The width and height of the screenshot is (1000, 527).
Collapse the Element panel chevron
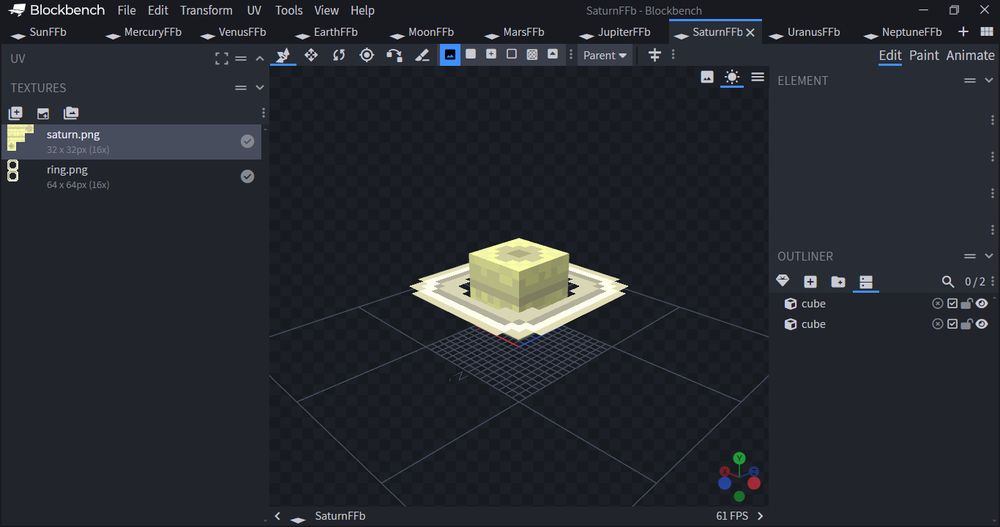(x=989, y=80)
